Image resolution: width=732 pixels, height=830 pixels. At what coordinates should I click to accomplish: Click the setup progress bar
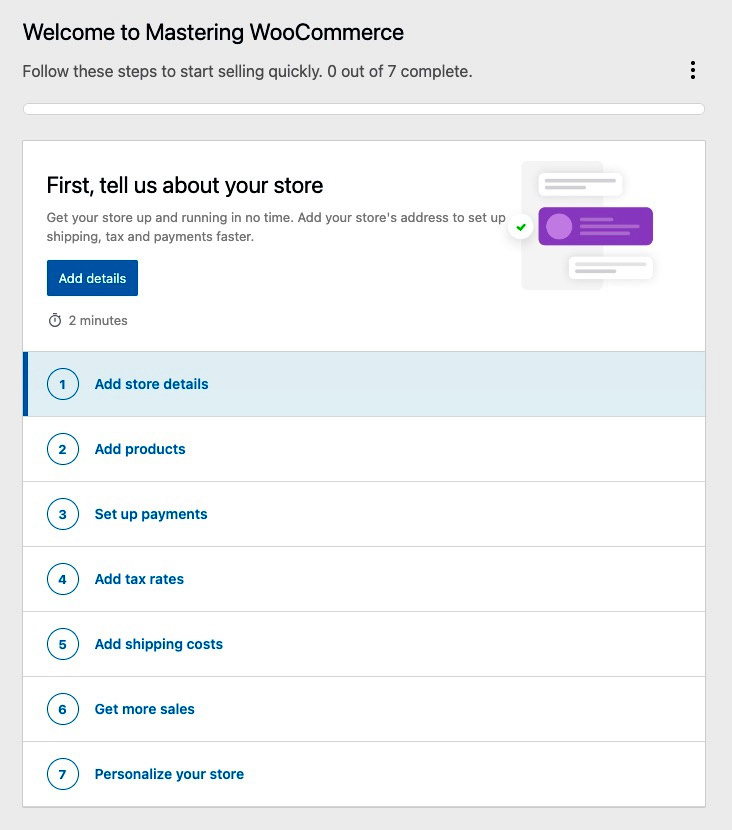pyautogui.click(x=364, y=109)
